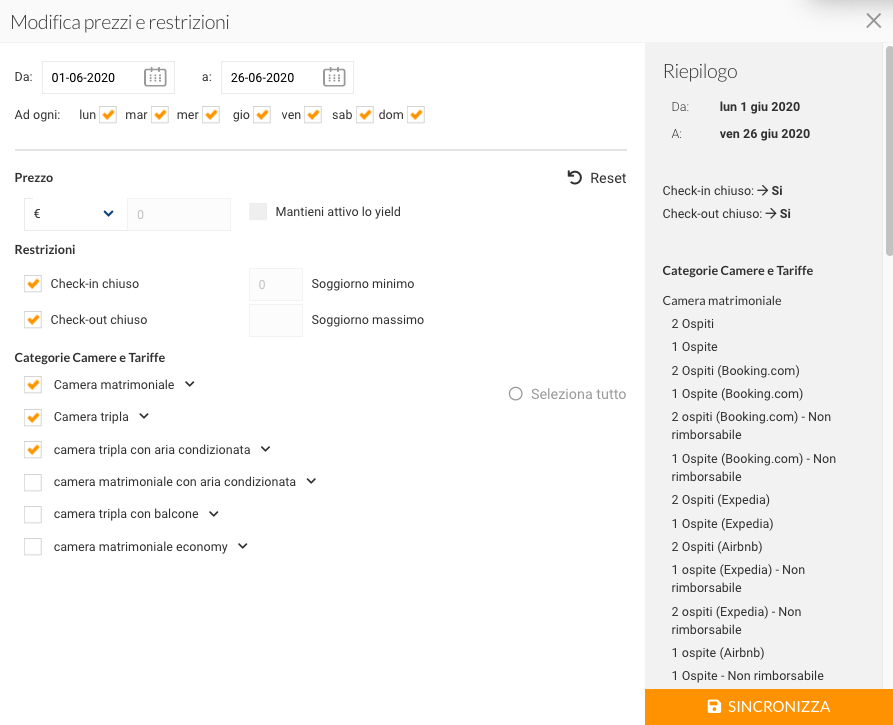The width and height of the screenshot is (893, 725).
Task: Click 'Check-out chiuso: → Si' summary line
Action: (x=726, y=214)
